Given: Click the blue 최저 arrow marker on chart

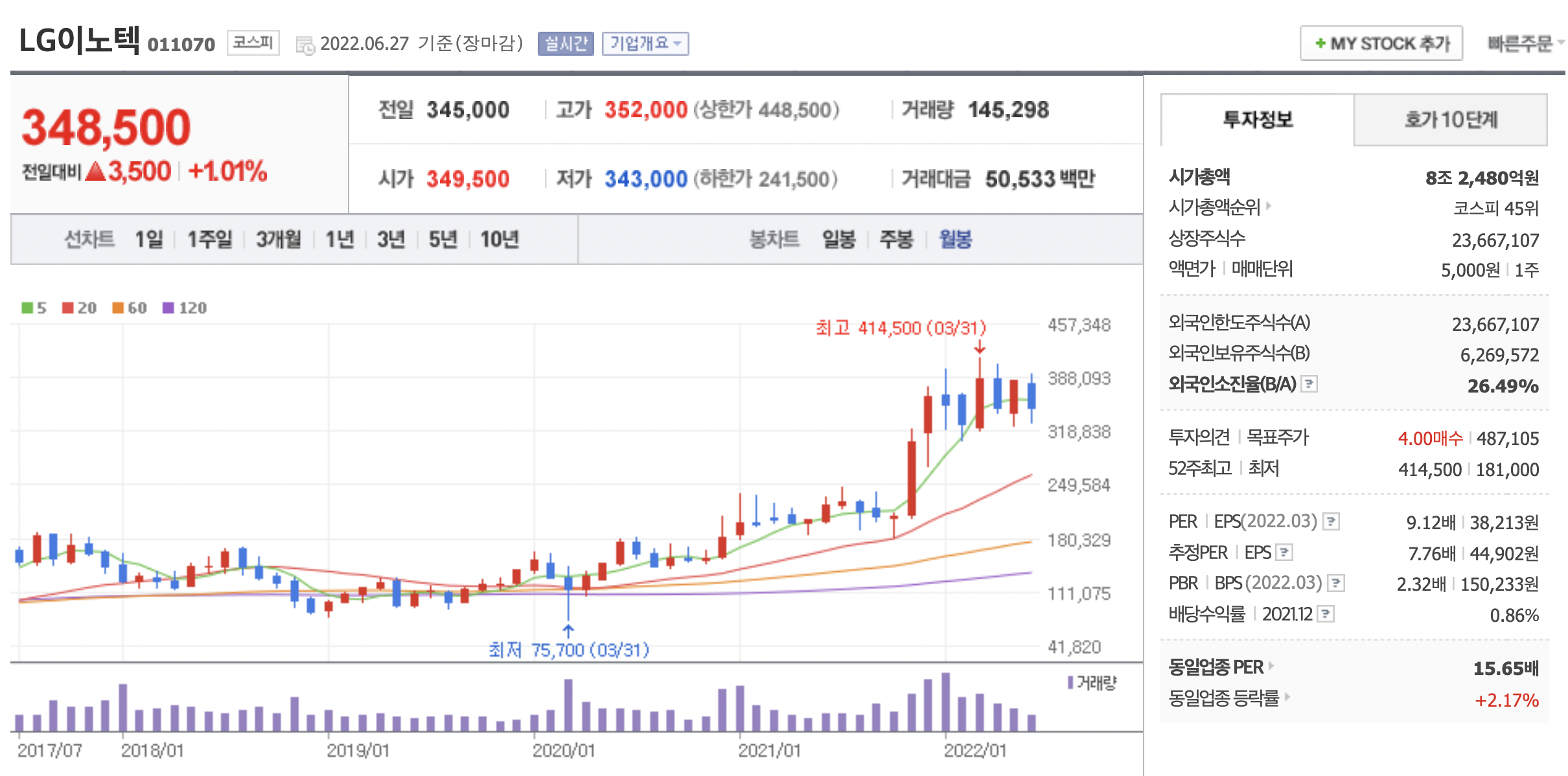Looking at the screenshot, I should point(568,631).
